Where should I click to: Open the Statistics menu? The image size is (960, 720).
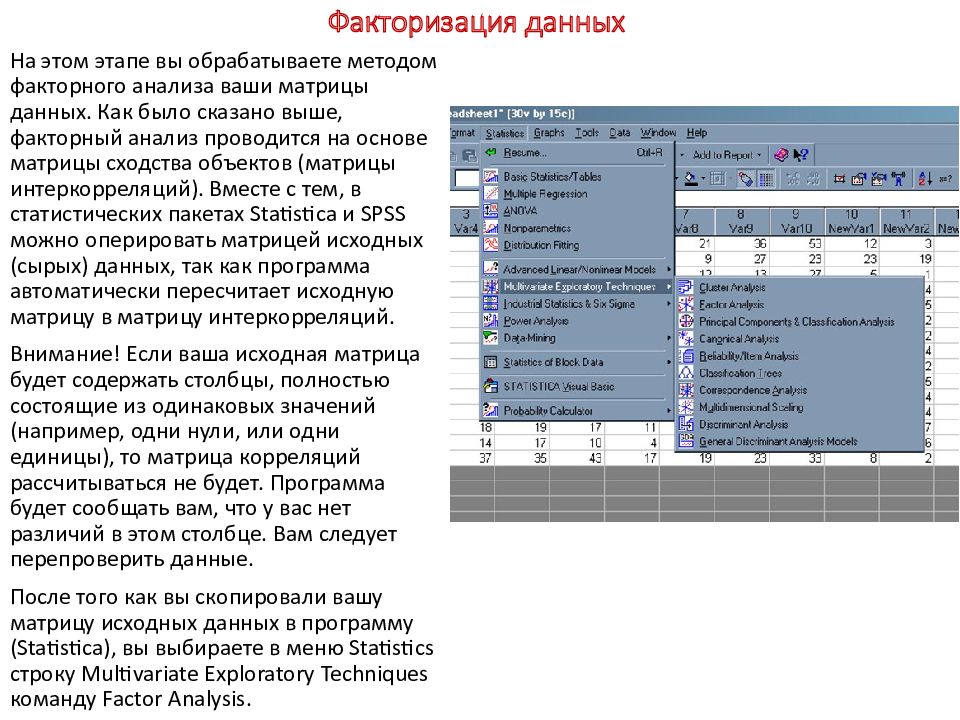pos(505,133)
